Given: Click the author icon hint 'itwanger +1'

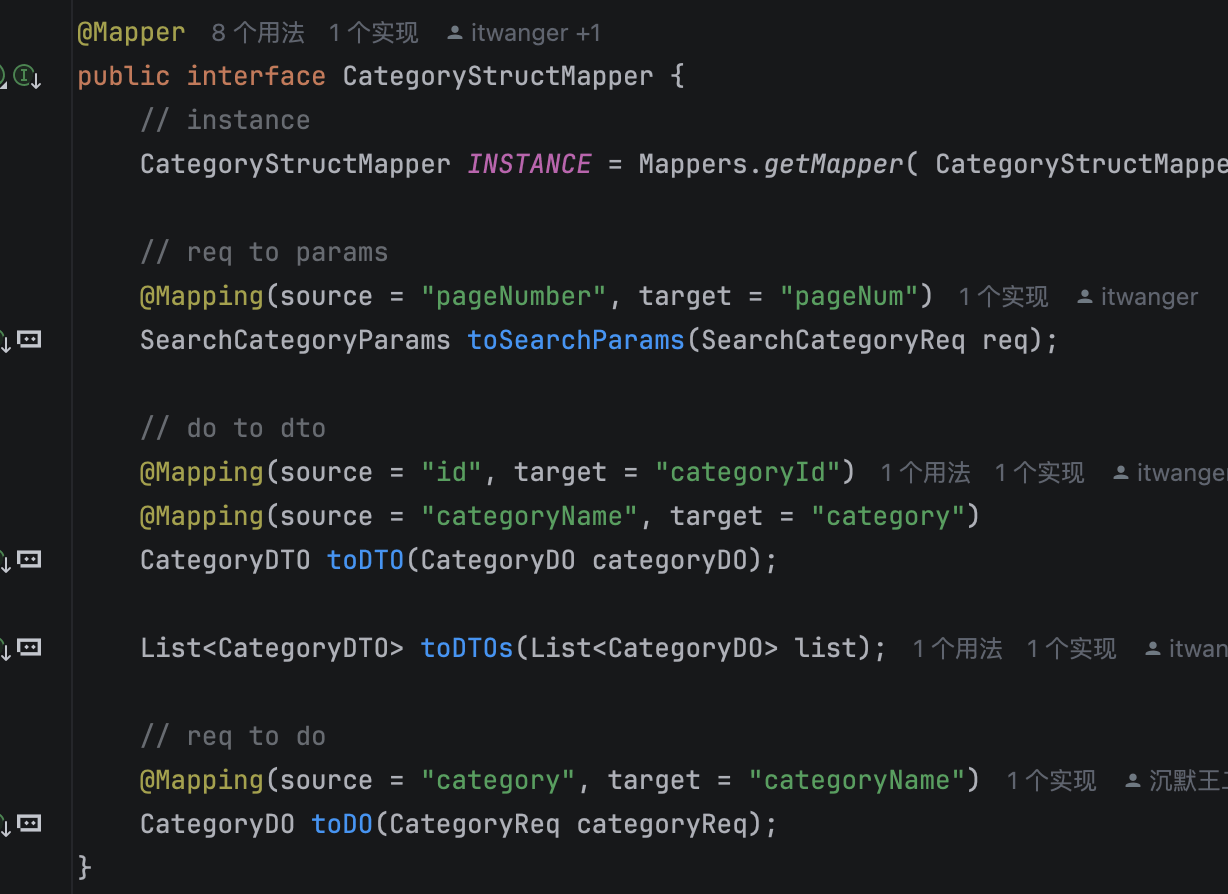Looking at the screenshot, I should (523, 33).
